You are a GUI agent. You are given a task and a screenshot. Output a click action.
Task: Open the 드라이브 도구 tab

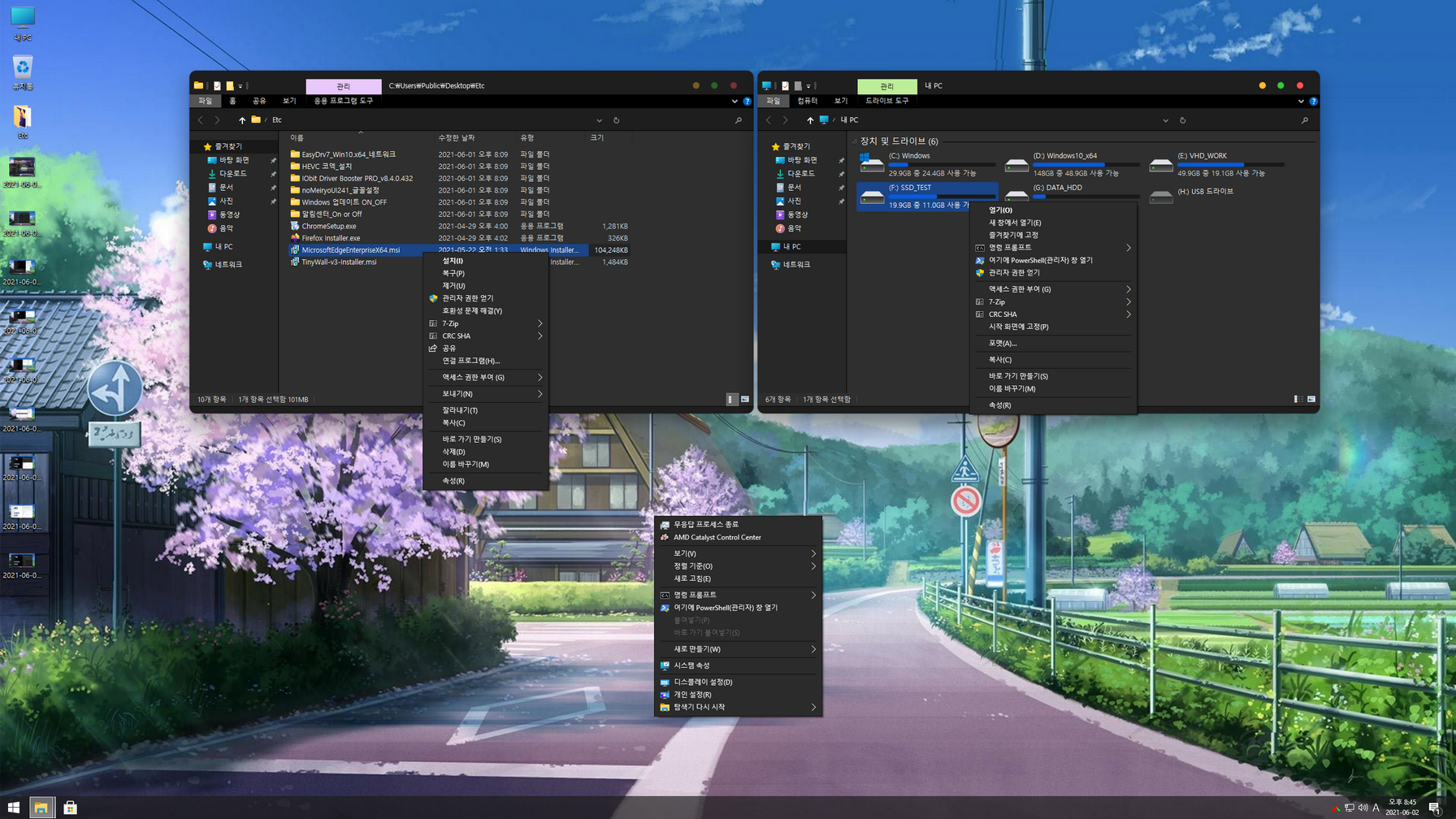[887, 101]
